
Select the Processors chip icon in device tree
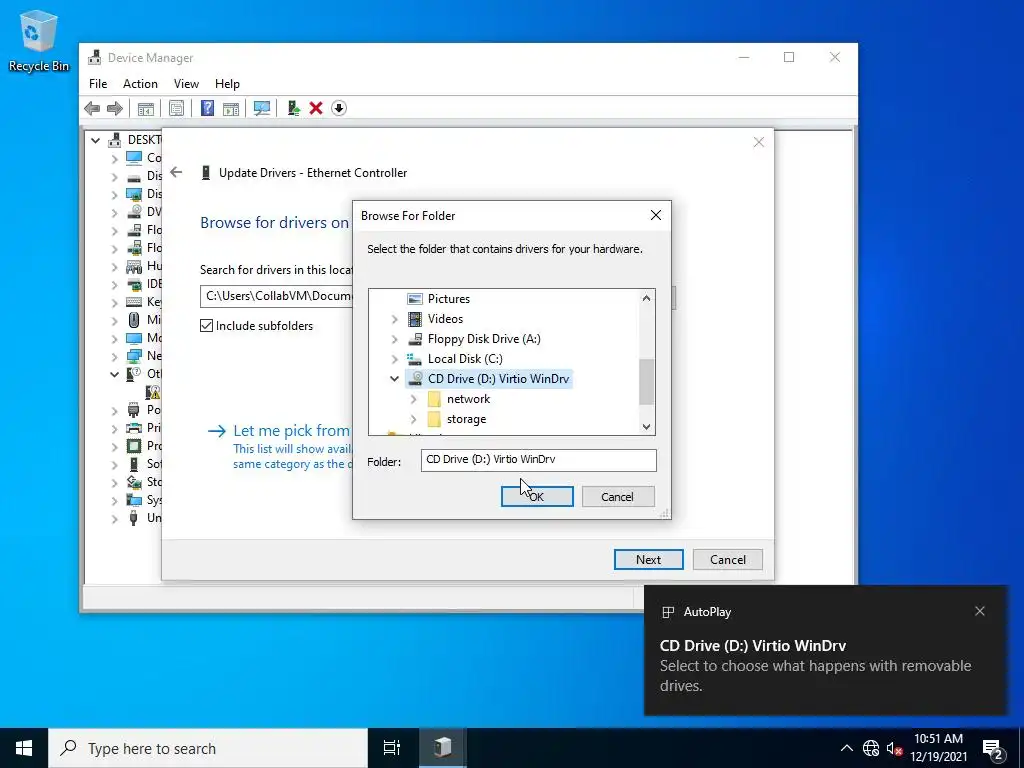coord(134,446)
